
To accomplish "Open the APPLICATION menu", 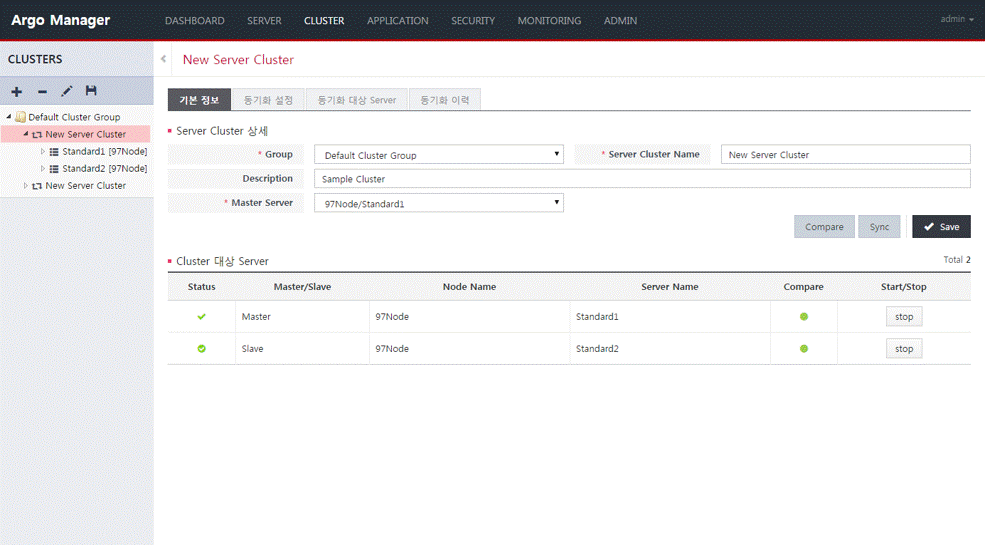I will [398, 21].
